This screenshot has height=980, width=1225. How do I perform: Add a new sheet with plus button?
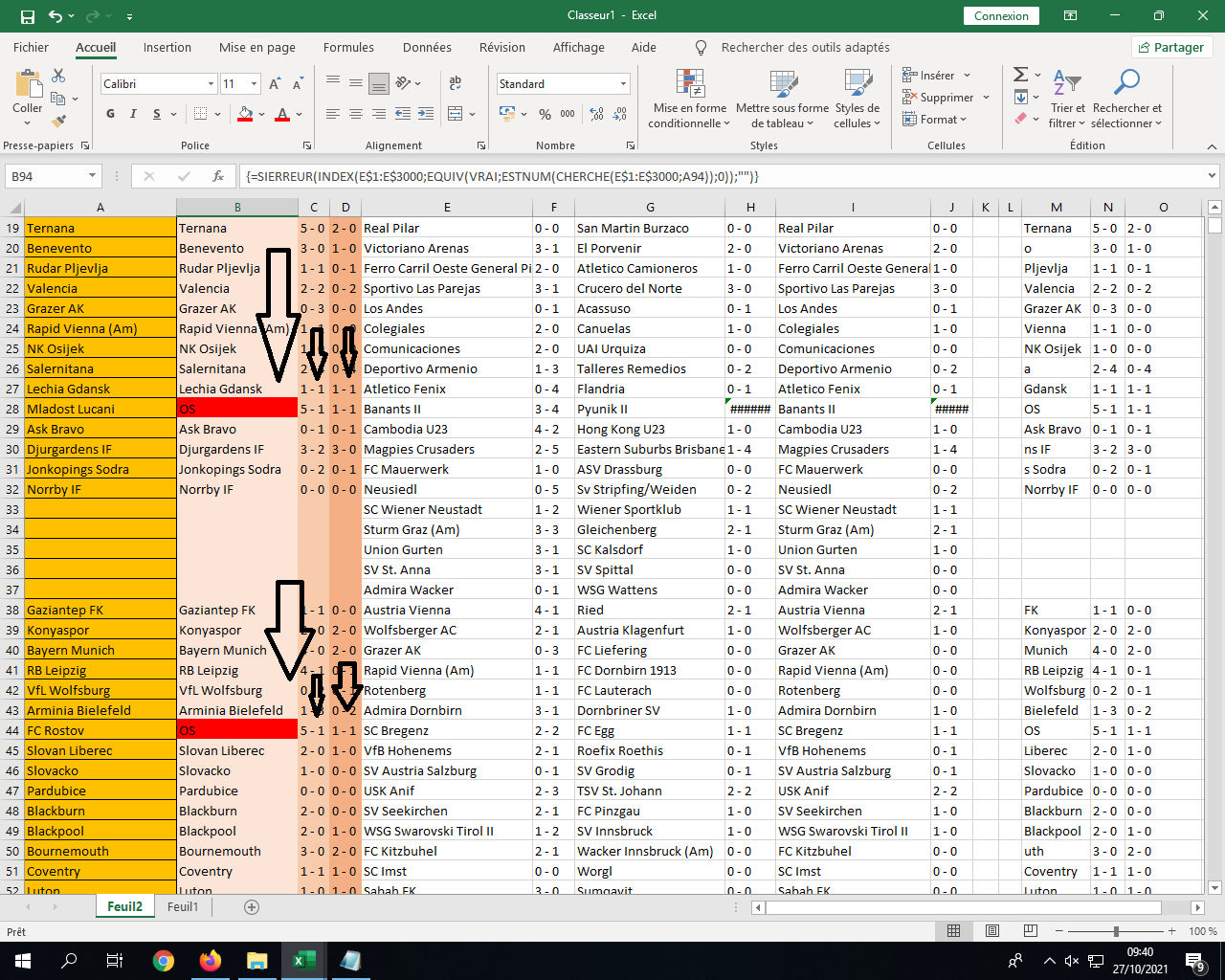[252, 906]
